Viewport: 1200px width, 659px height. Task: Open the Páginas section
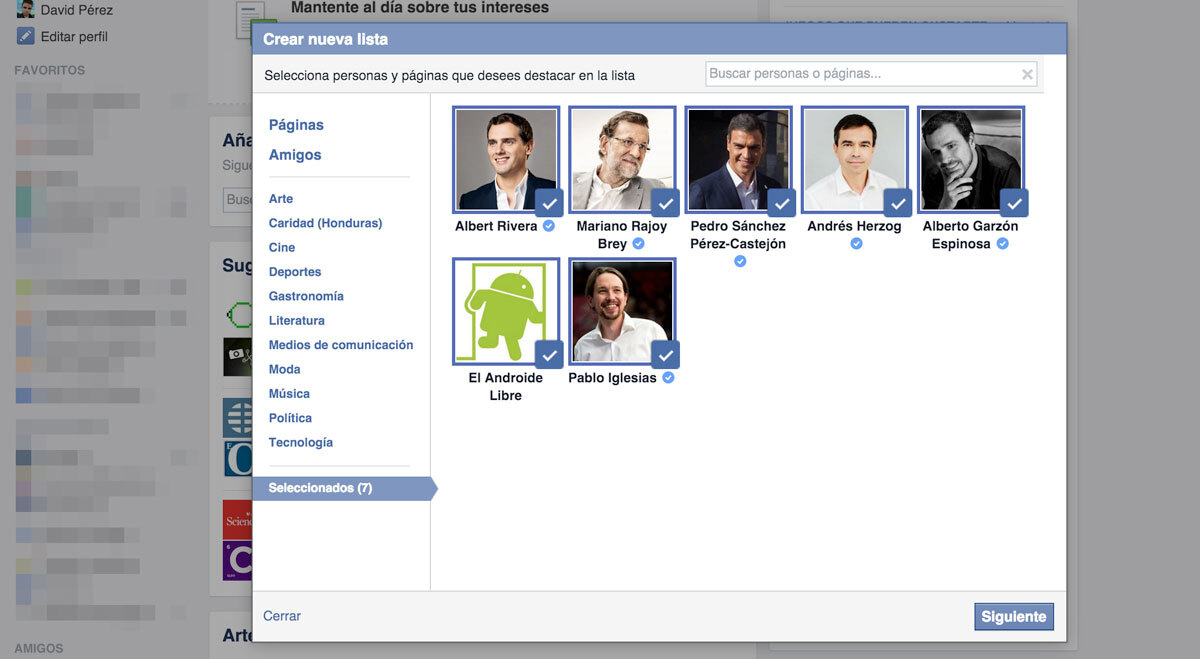point(296,125)
